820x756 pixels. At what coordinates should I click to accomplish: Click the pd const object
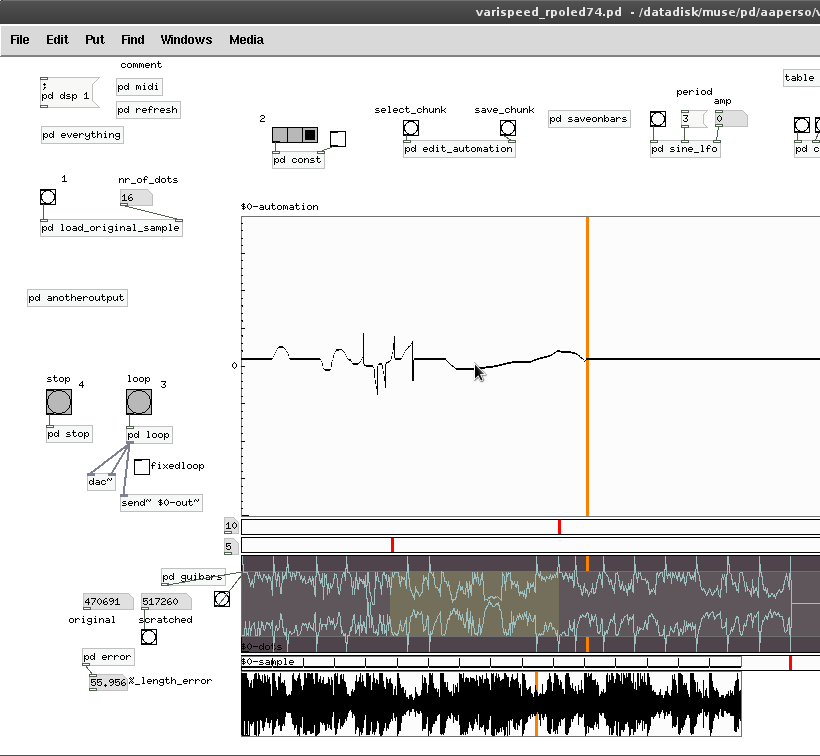[x=298, y=160]
